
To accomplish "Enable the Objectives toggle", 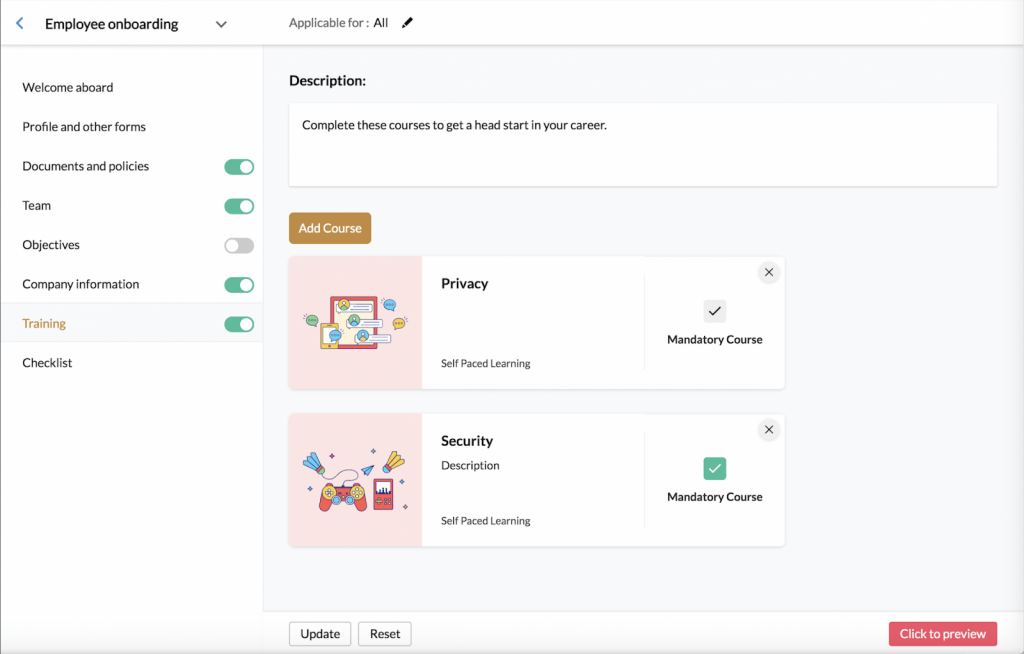I will [239, 246].
